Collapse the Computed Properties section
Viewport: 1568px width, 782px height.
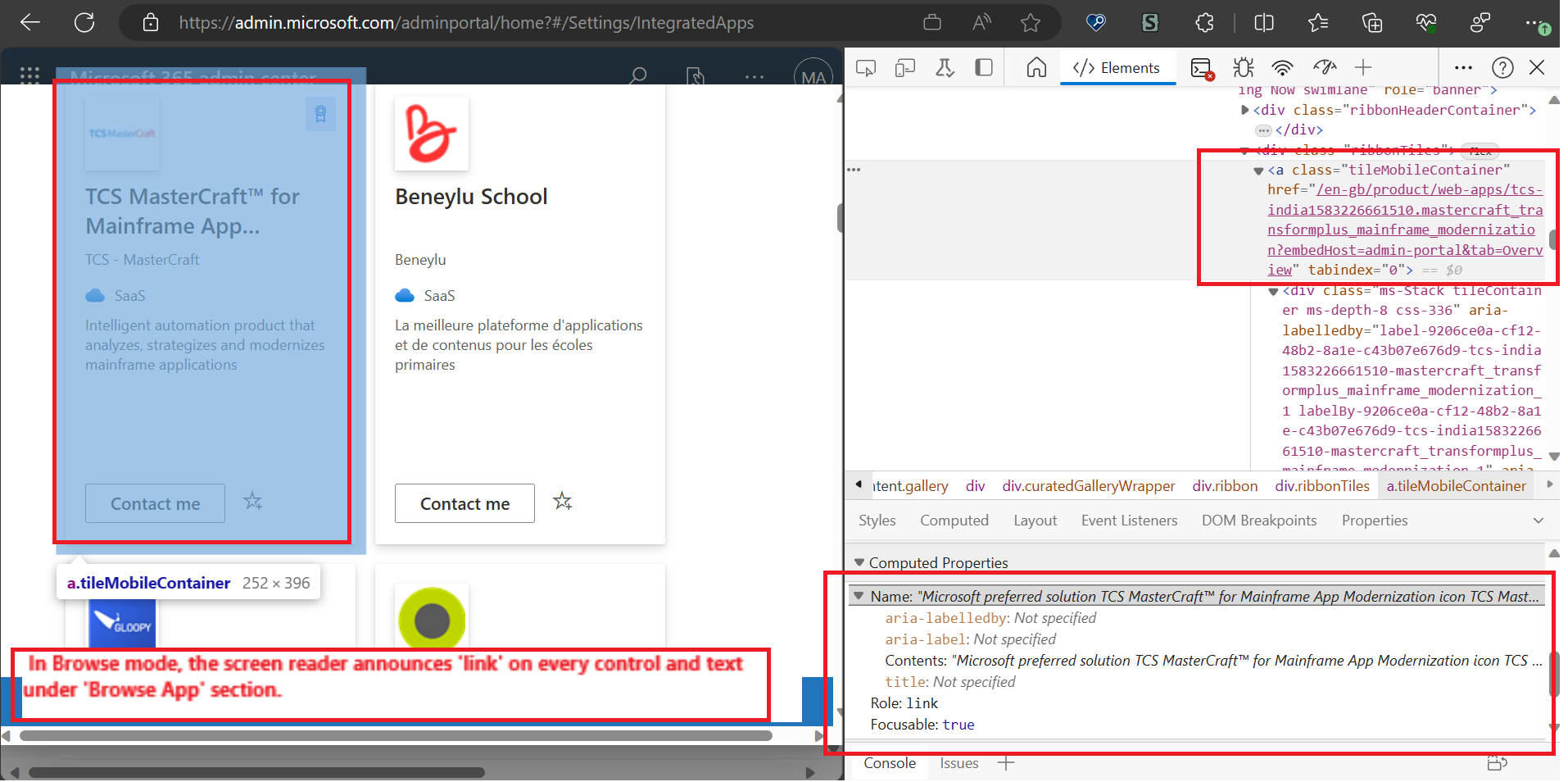point(859,563)
